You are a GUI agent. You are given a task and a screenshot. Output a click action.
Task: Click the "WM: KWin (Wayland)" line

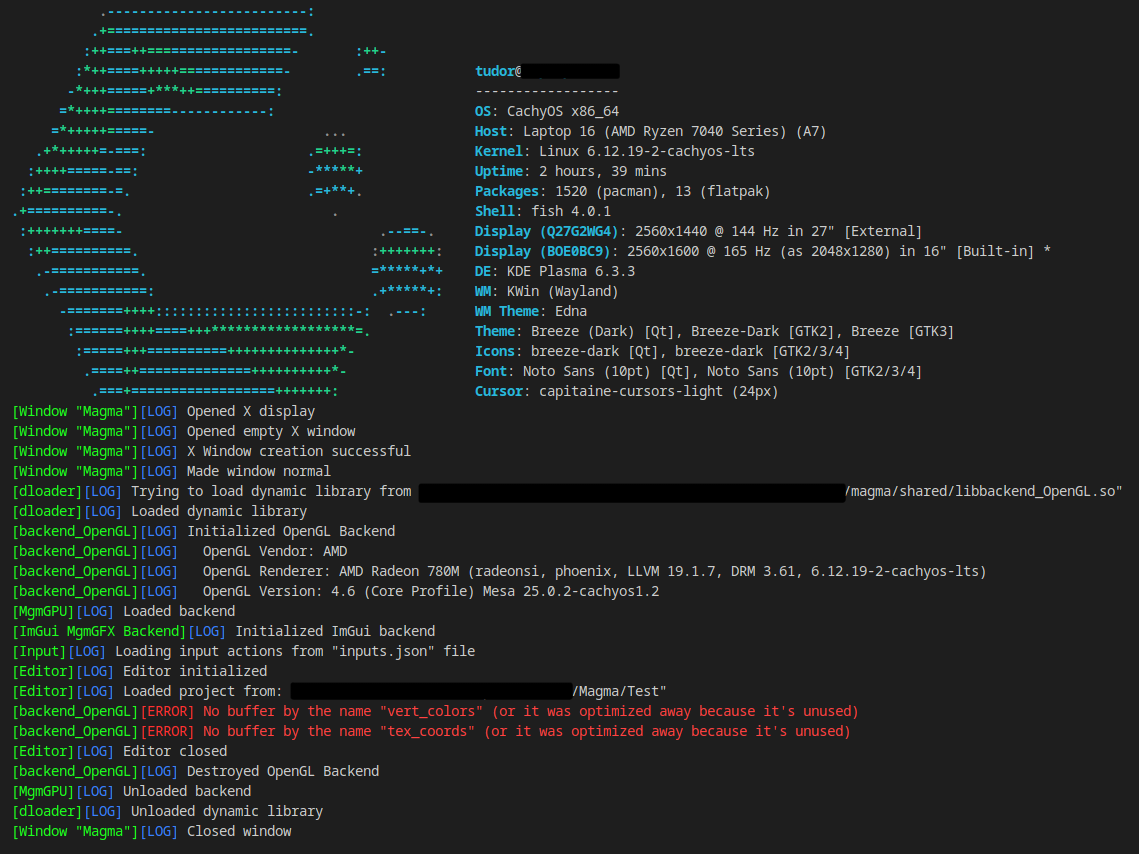pos(546,291)
